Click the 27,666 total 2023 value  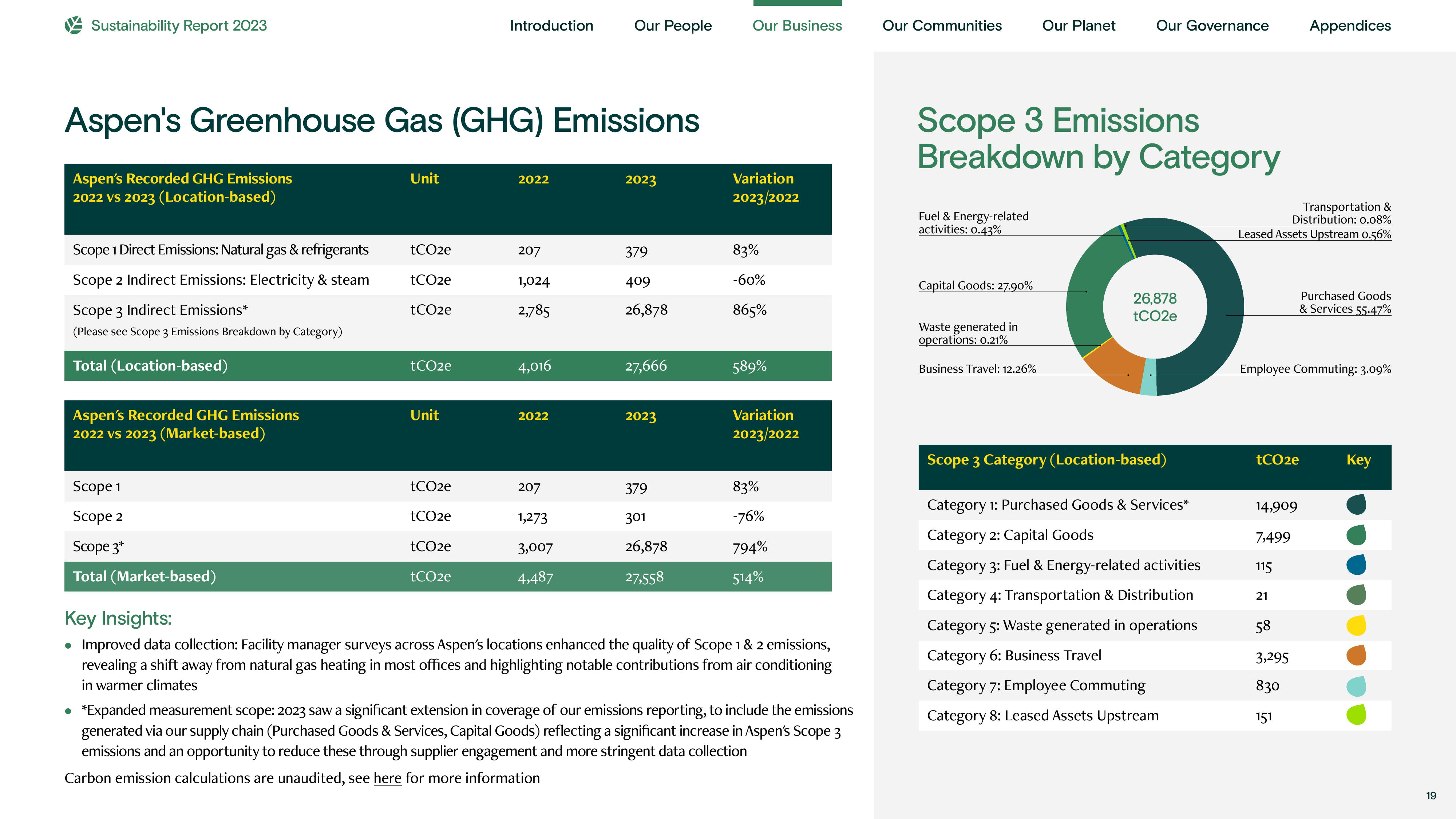646,366
